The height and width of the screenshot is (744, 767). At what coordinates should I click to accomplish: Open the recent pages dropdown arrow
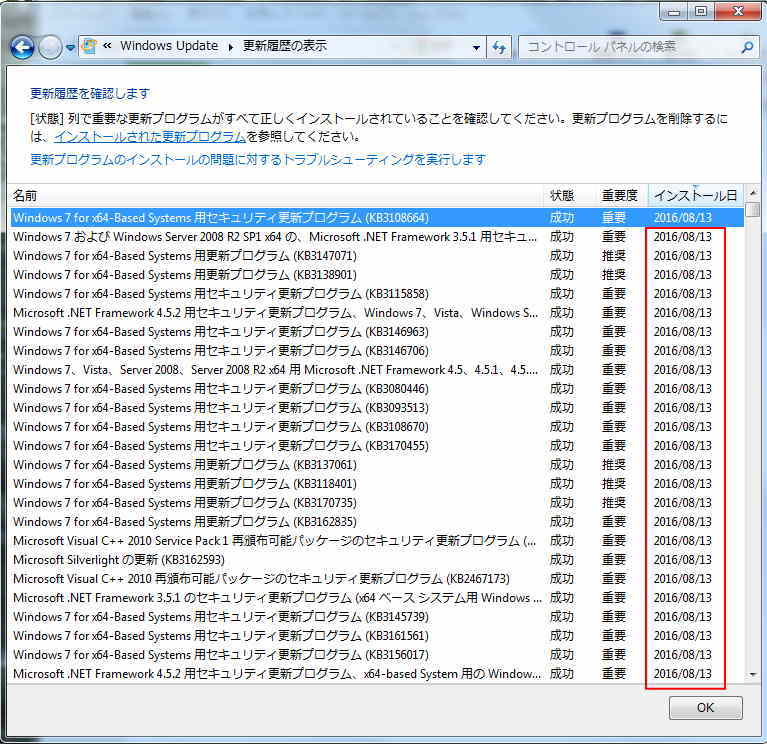pos(70,48)
